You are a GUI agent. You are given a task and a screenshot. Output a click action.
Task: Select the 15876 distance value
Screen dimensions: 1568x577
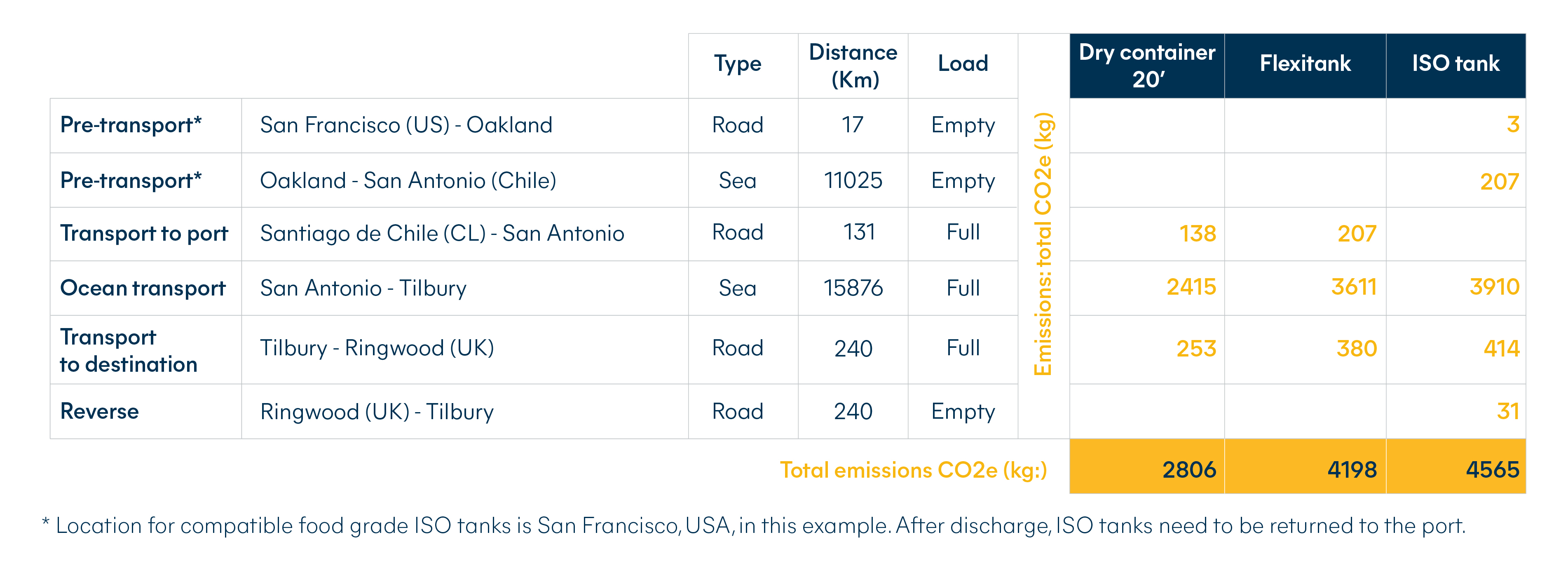(853, 288)
